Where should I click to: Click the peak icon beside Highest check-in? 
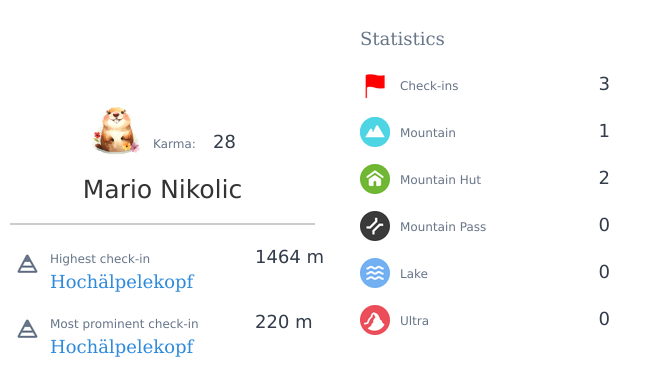pos(27,264)
